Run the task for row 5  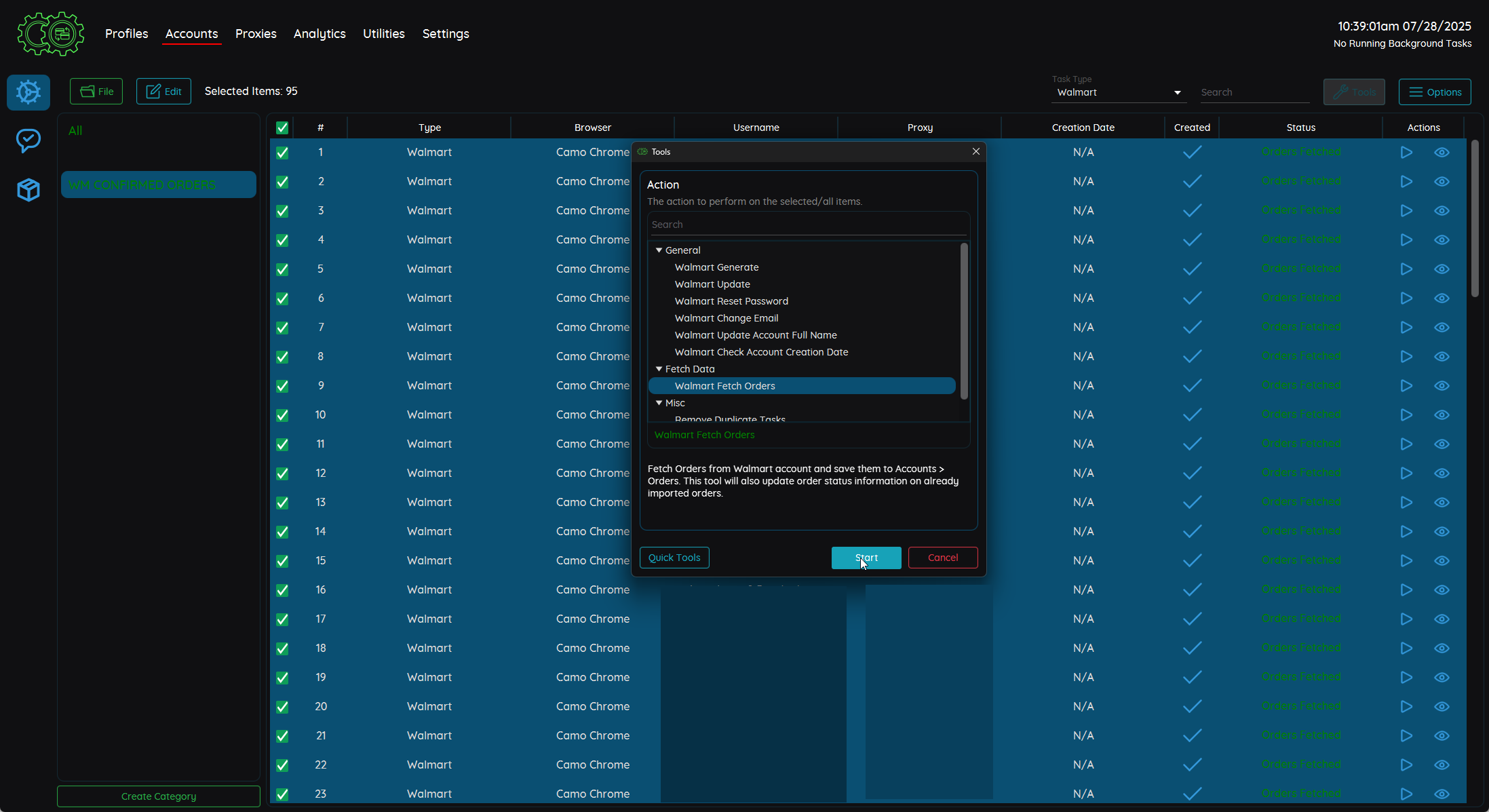tap(1406, 269)
